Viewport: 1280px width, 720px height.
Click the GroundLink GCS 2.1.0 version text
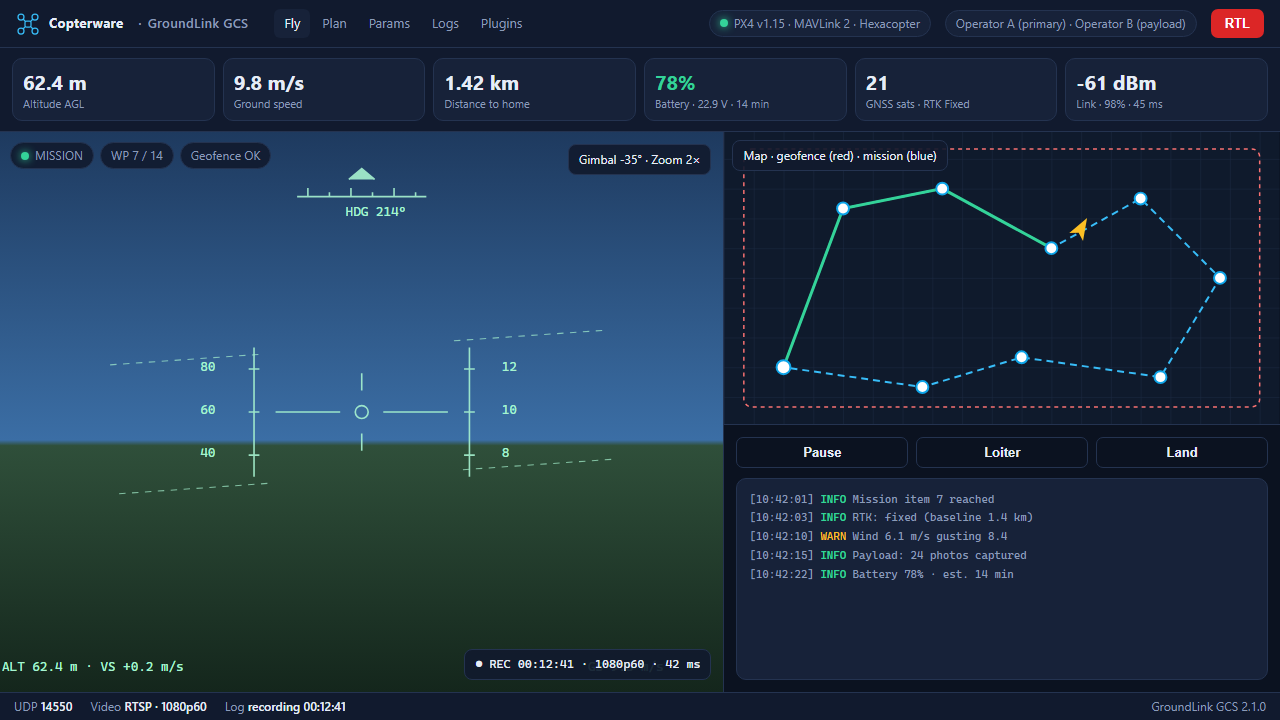pos(1208,707)
